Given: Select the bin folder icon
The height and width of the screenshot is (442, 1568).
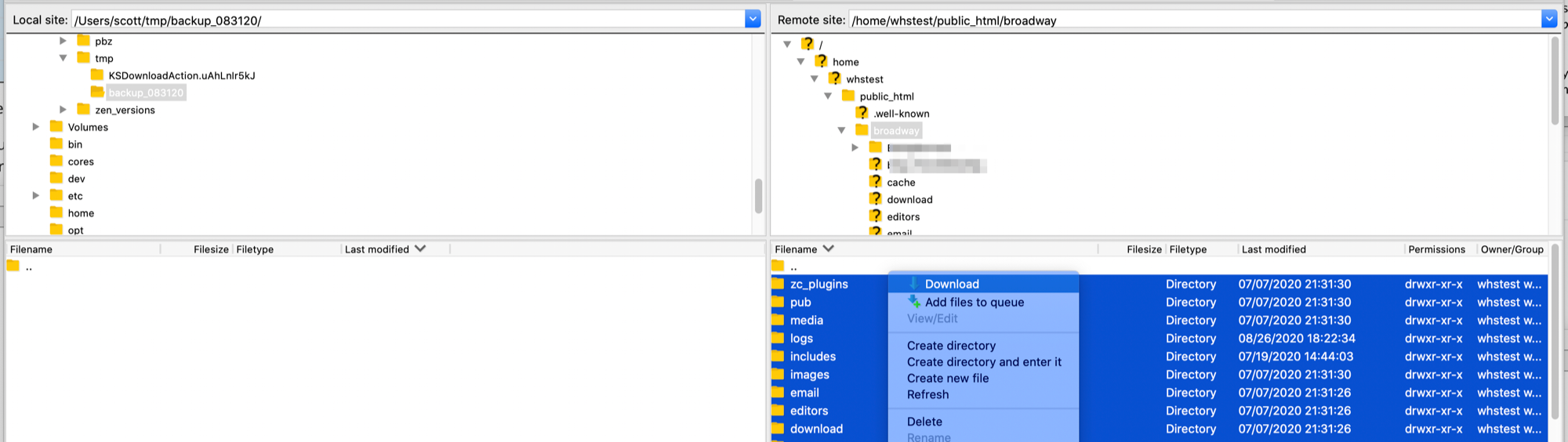Looking at the screenshot, I should pos(56,143).
